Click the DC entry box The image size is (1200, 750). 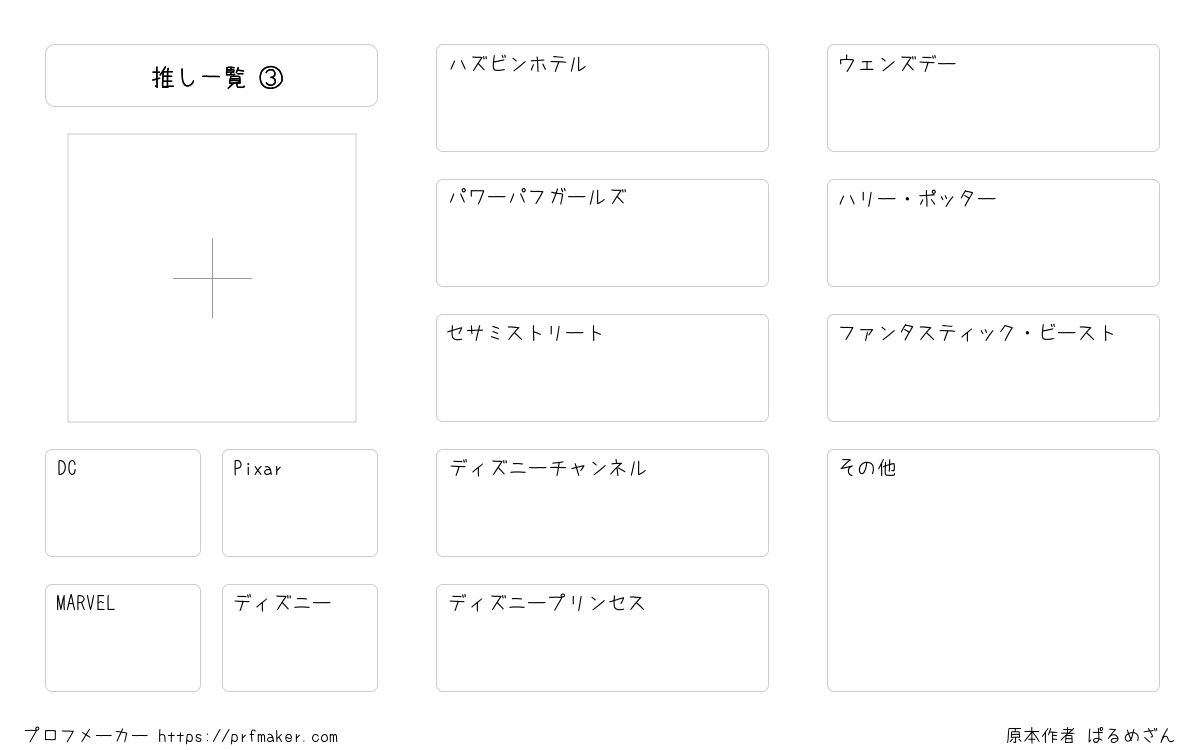[123, 503]
